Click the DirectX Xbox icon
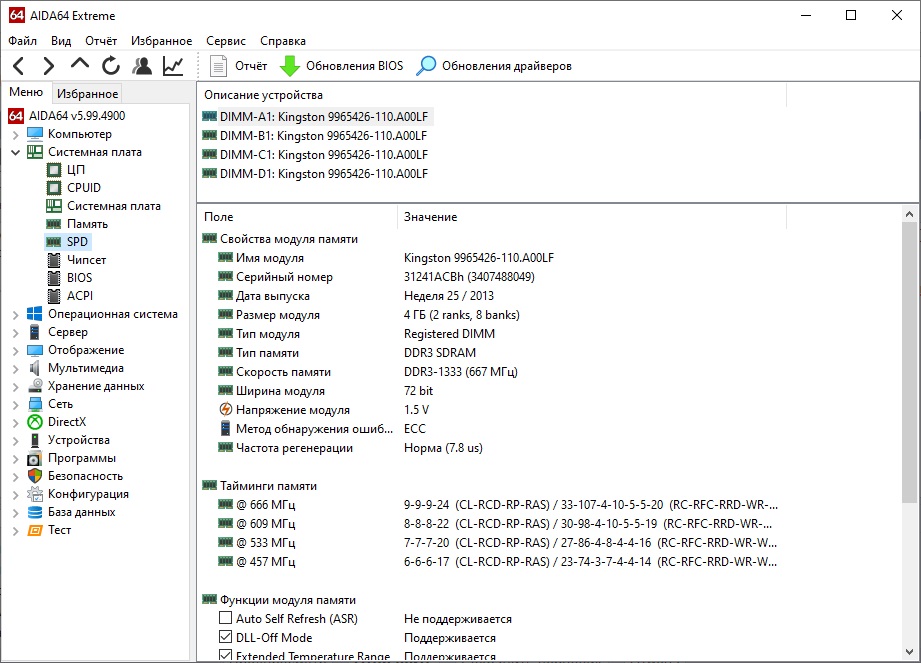Screen dimensions: 921x663 click(35, 422)
